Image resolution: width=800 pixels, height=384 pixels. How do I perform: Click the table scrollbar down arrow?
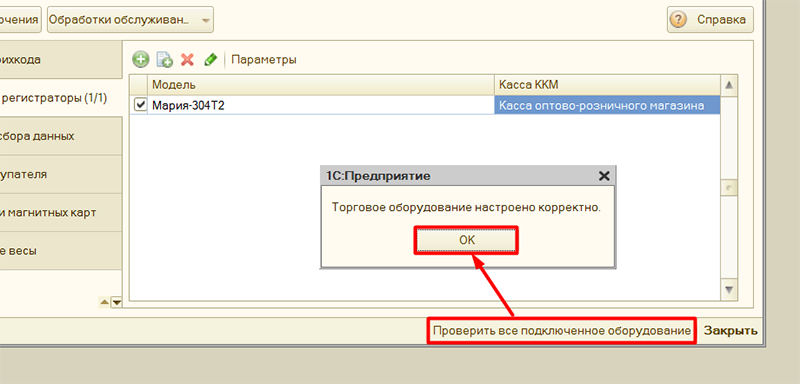click(729, 290)
